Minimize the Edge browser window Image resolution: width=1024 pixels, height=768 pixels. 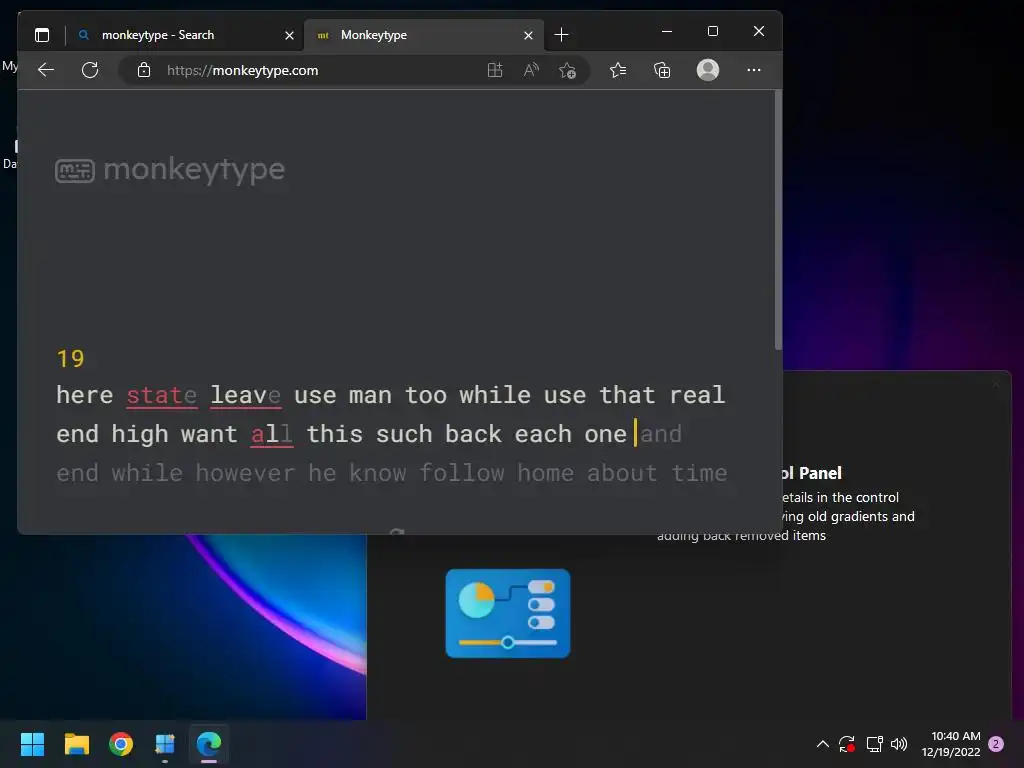tap(667, 31)
